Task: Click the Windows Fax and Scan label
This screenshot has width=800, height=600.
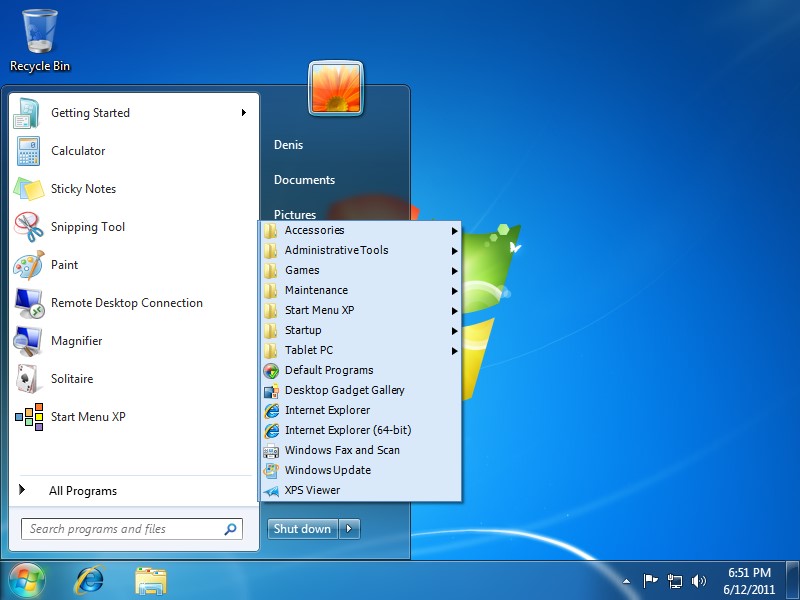Action: pyautogui.click(x=342, y=451)
